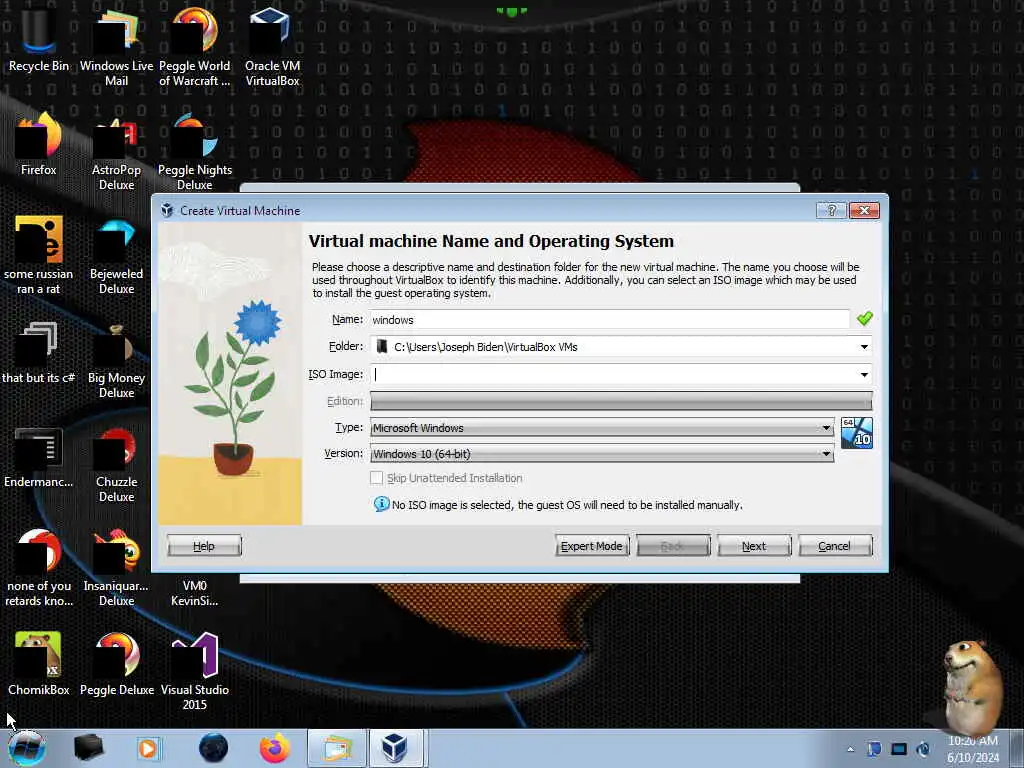Click the flag tray icon
1024x768 pixels.
(874, 749)
